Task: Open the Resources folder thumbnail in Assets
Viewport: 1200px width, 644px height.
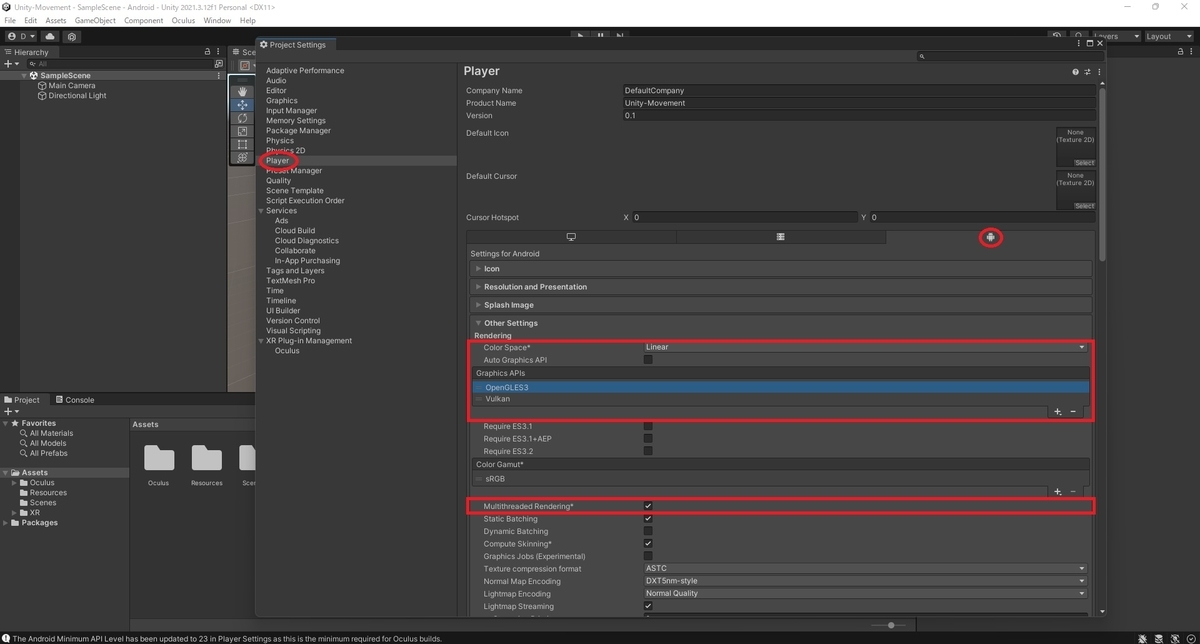Action: 207,459
